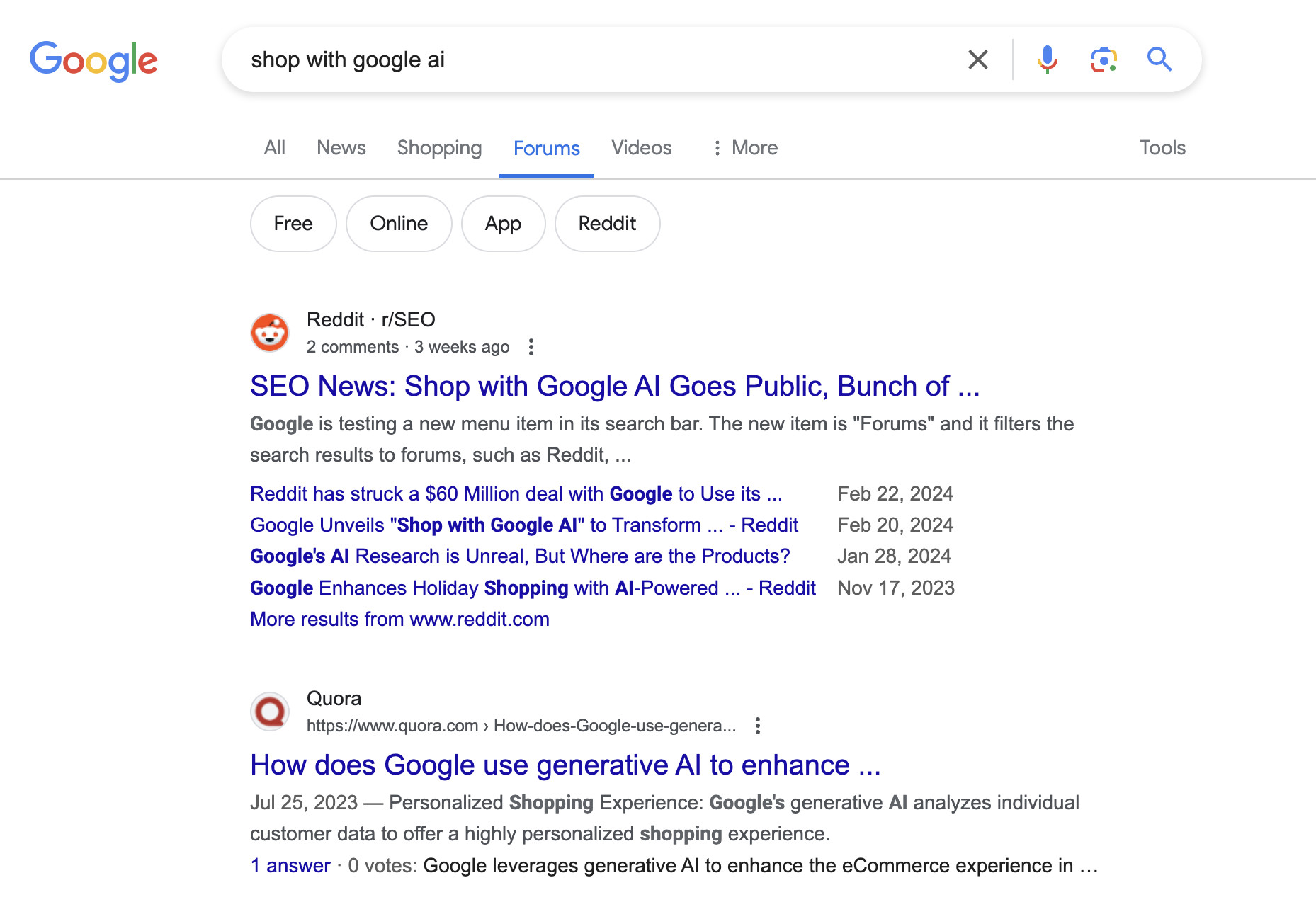Open options for the Quora result
Screen dimensions: 1316x919
click(757, 726)
